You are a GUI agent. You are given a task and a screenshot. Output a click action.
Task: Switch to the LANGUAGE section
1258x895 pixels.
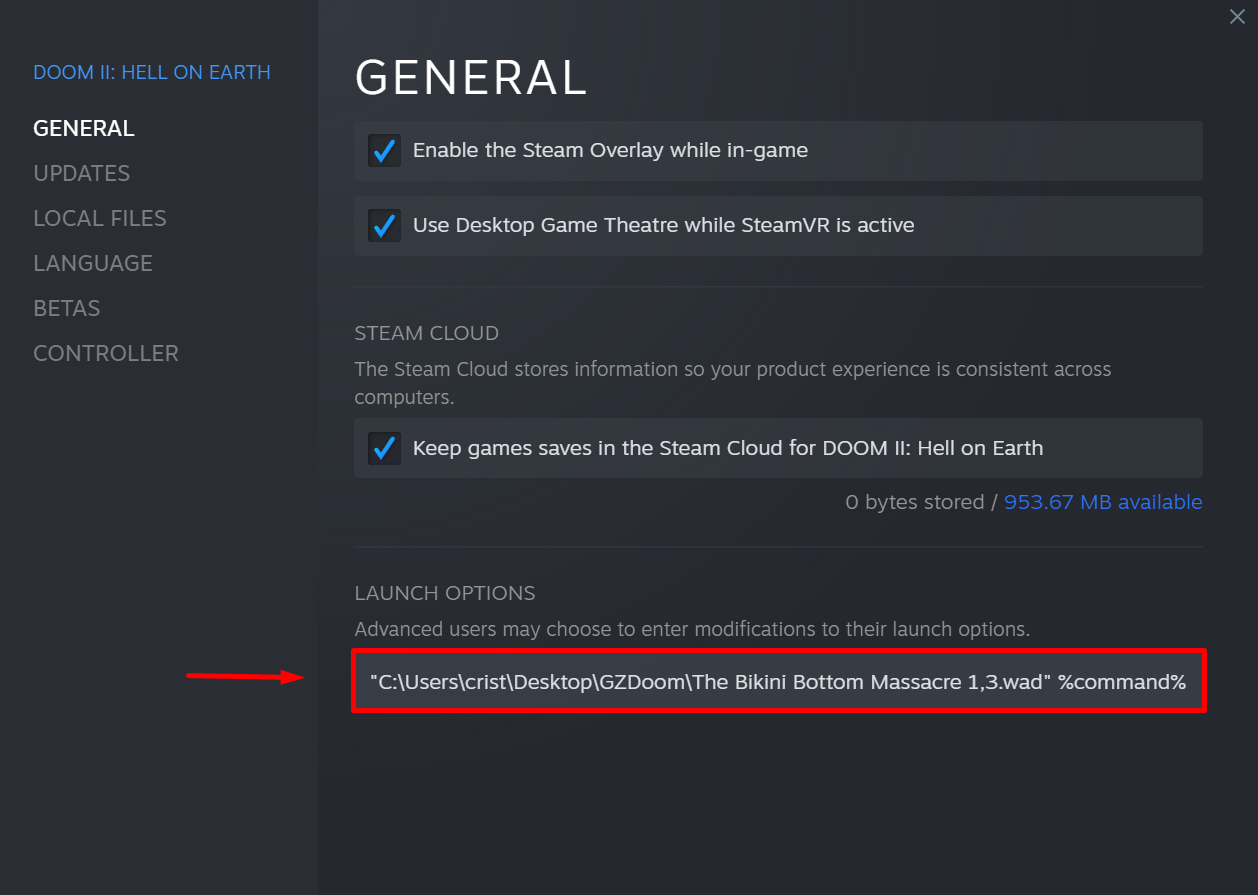93,263
